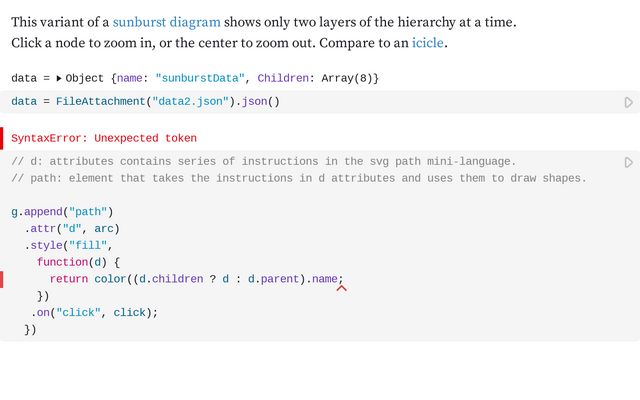The width and height of the screenshot is (640, 400).
Task: Click the SyntaxError: Unexpected token message
Action: point(104,138)
